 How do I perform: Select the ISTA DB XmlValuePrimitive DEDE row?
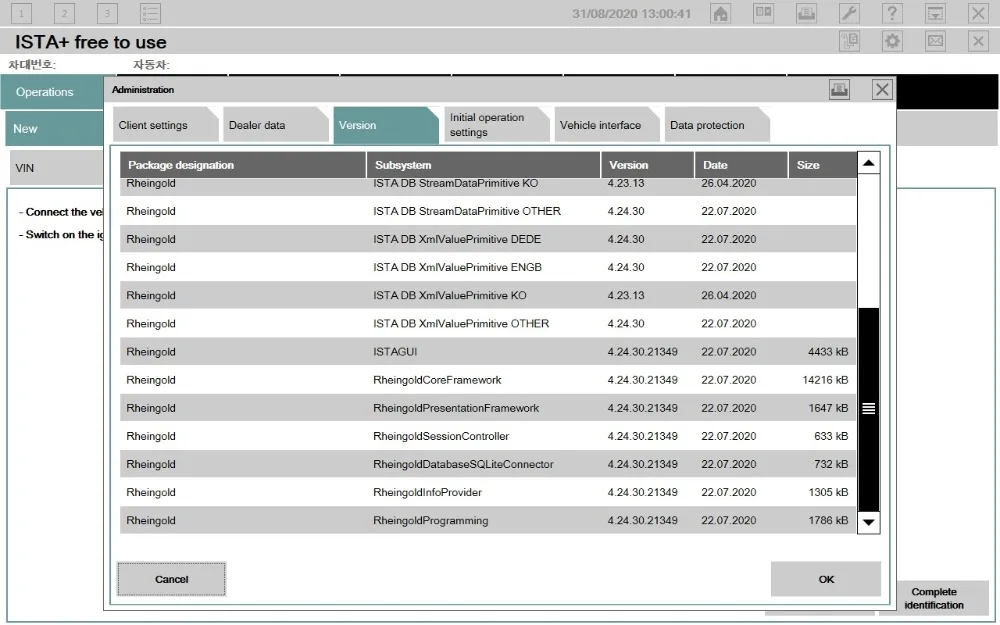(488, 239)
